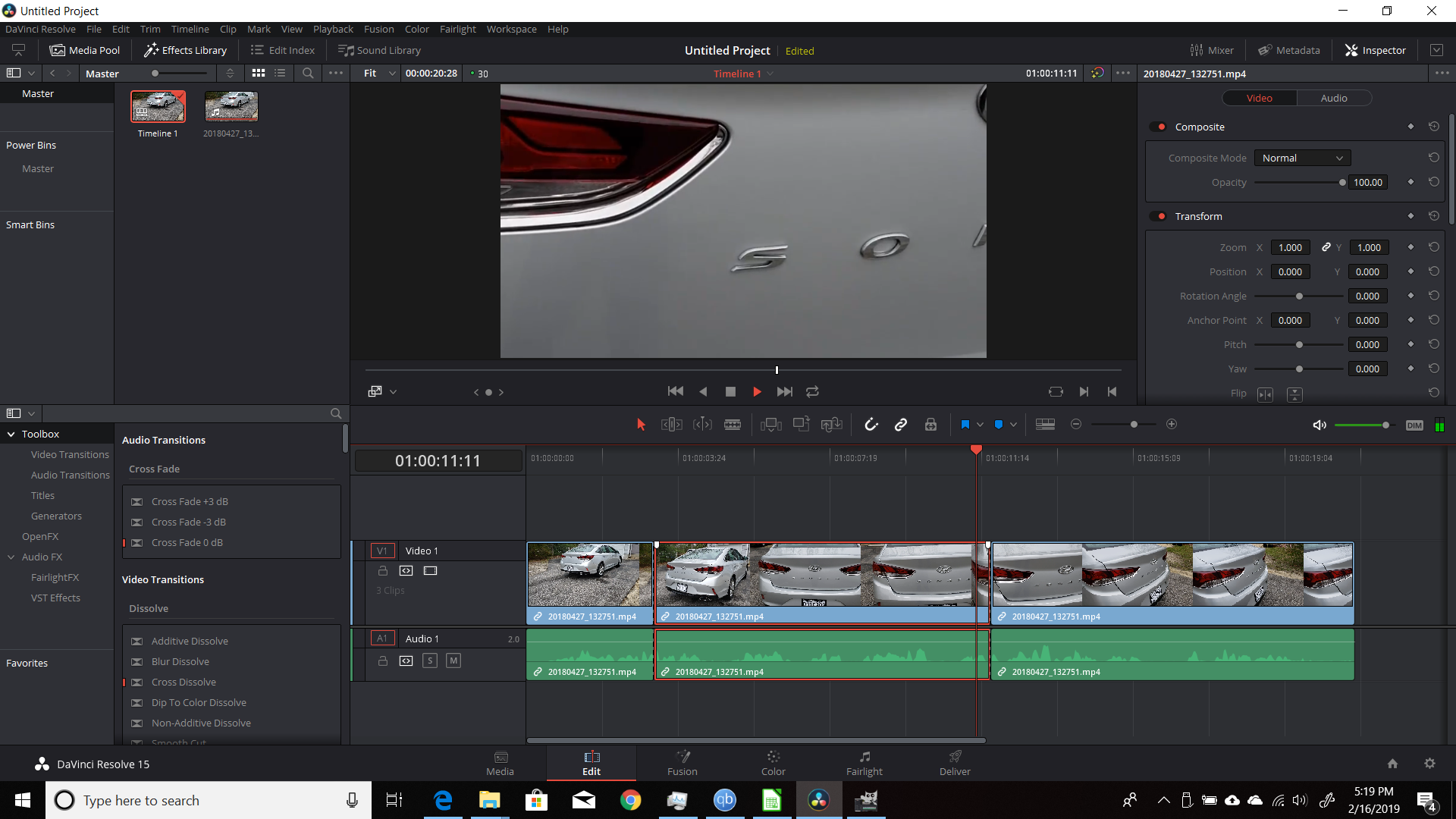Open the Workspace menu

[511, 29]
